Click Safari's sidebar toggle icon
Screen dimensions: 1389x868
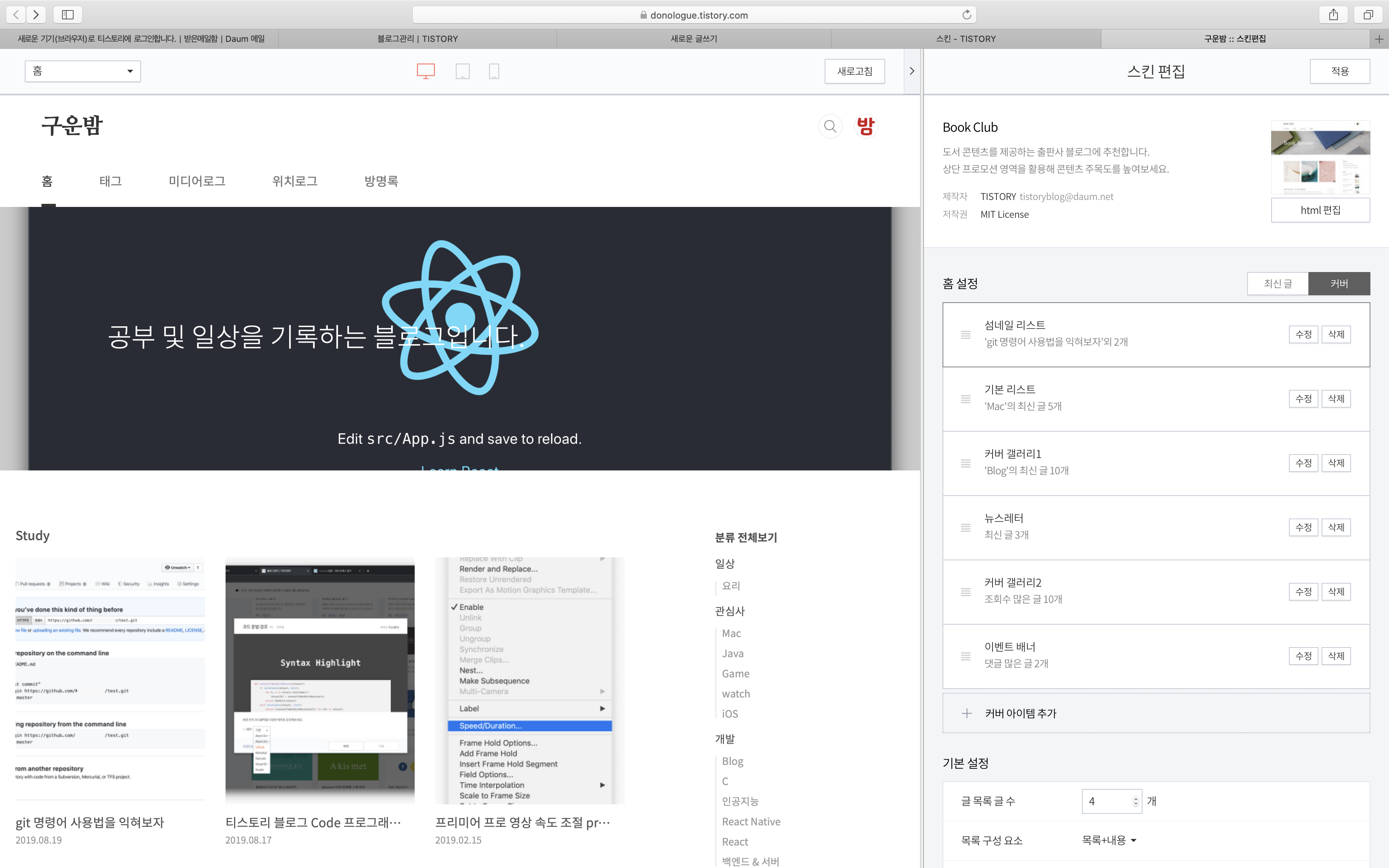(x=68, y=15)
